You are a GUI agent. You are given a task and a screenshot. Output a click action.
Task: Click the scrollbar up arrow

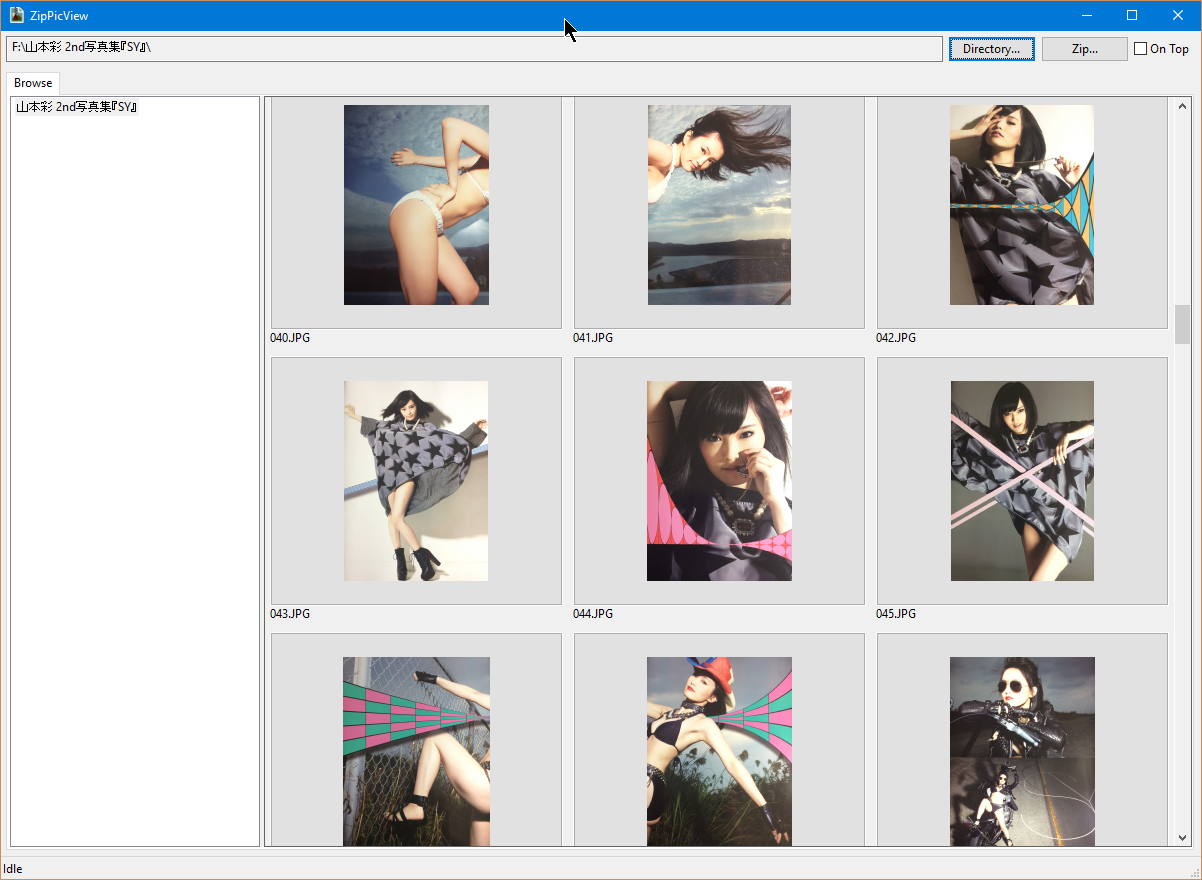1182,106
